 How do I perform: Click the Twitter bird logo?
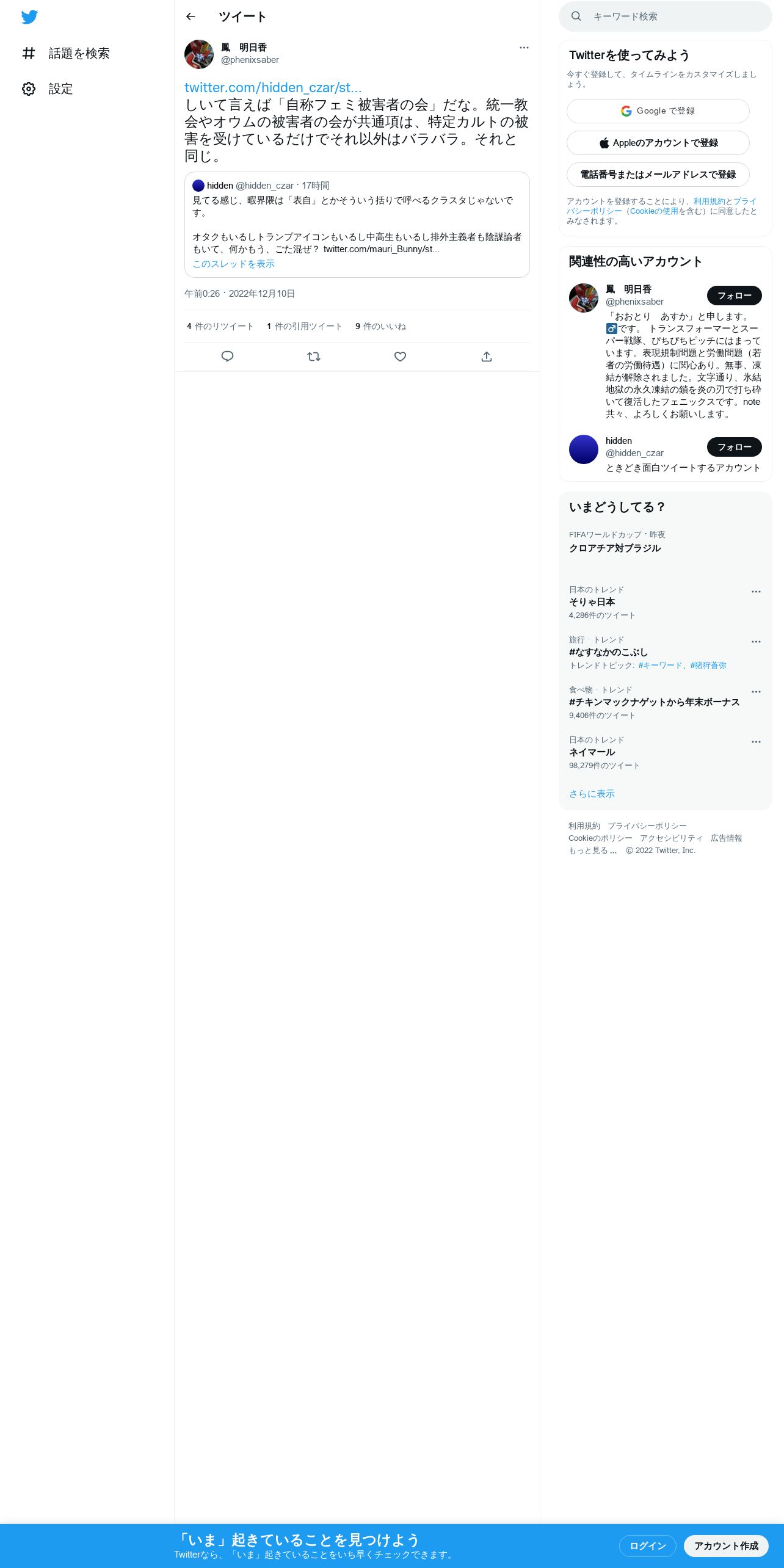(29, 17)
